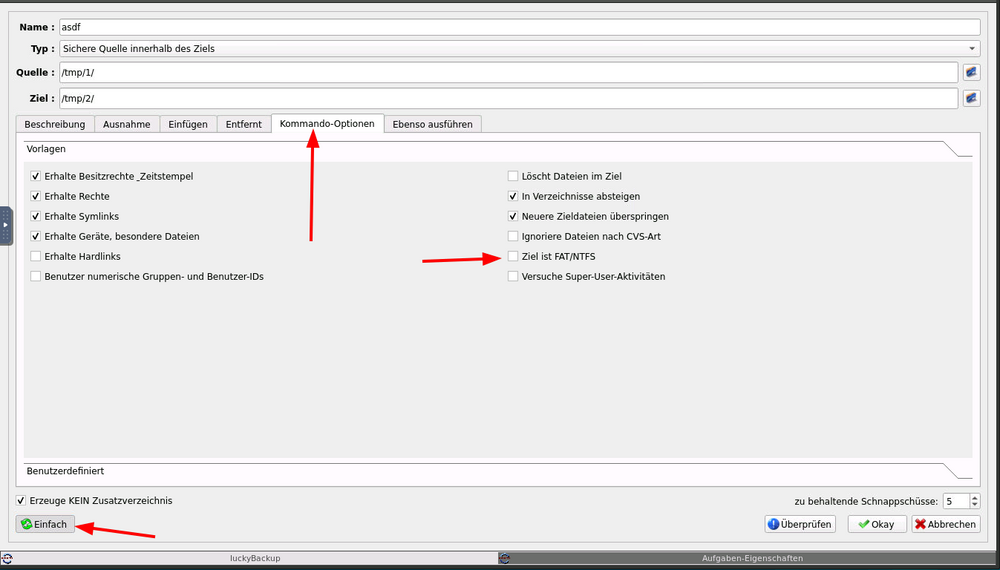Click into the Quelle path field
Viewport: 1000px width, 570px height.
(x=508, y=73)
